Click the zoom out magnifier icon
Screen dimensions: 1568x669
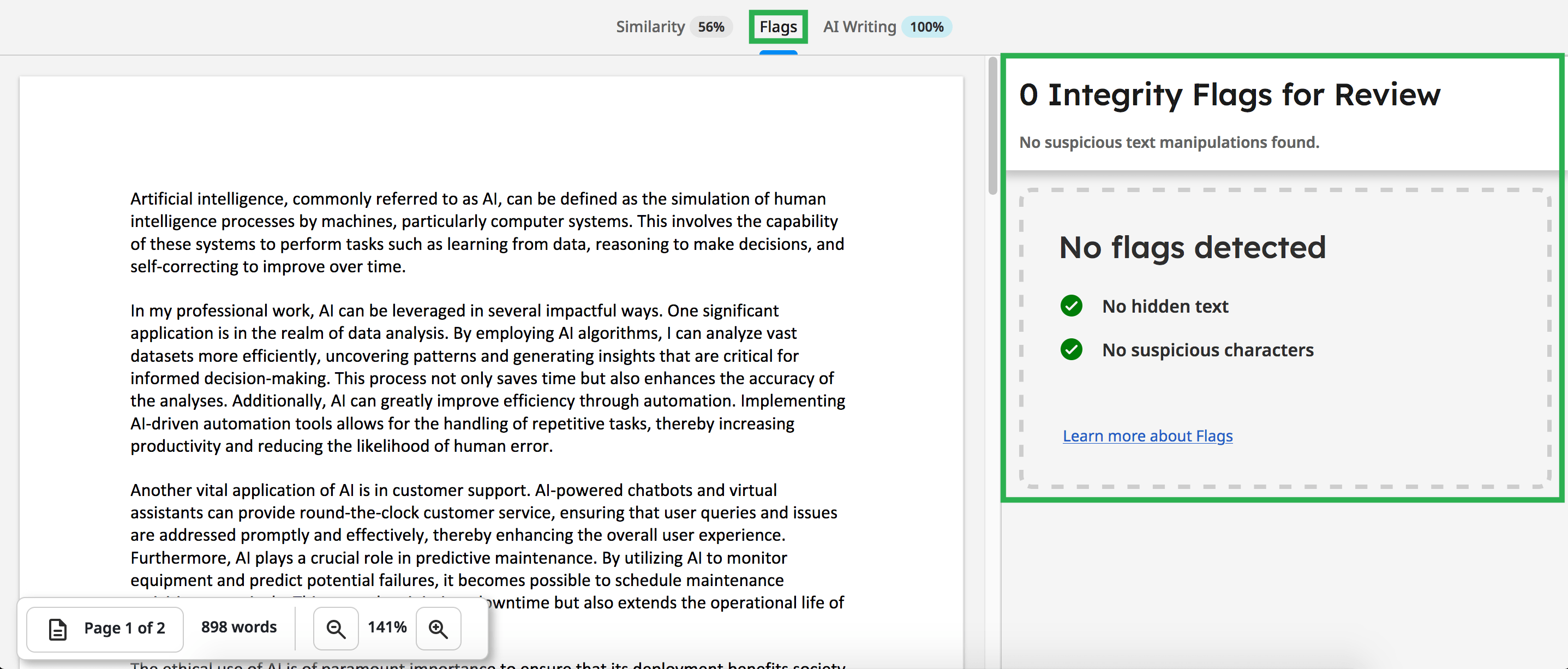coord(336,628)
